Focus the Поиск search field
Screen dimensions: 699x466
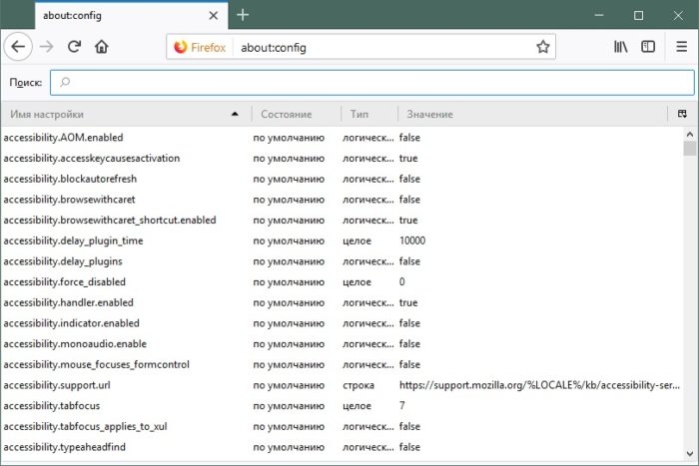pos(372,82)
